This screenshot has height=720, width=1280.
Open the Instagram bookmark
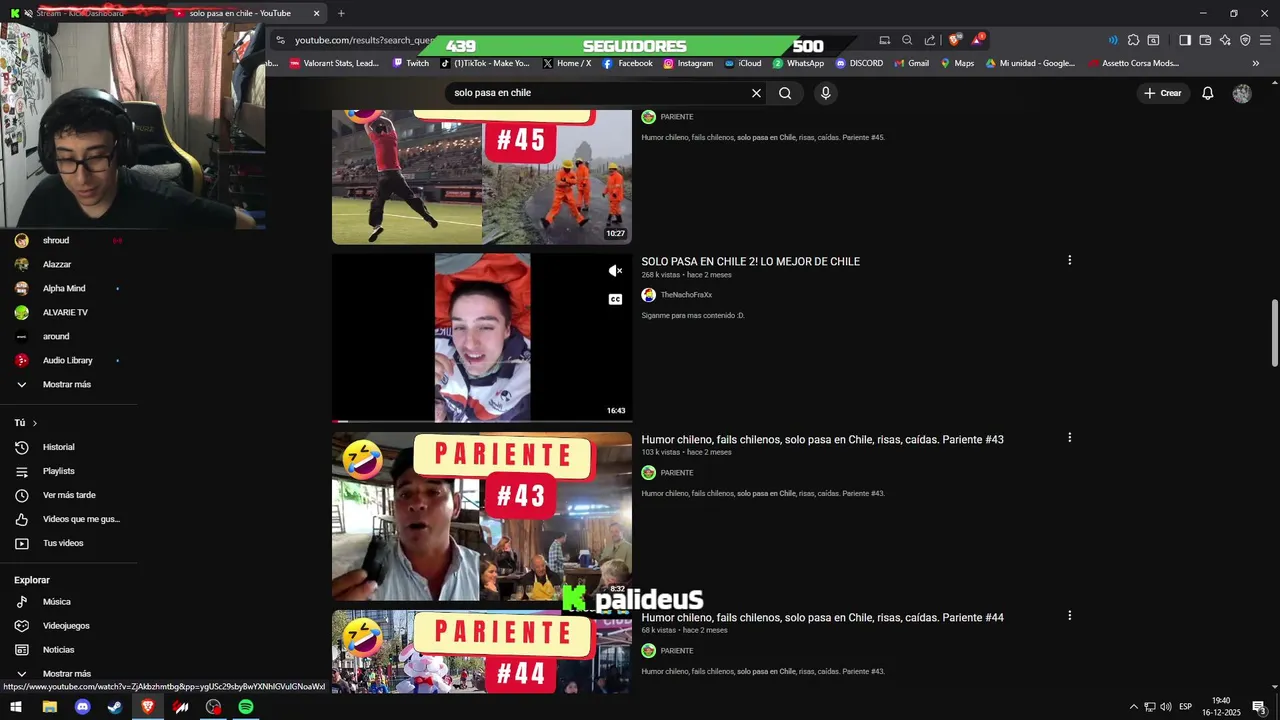click(689, 63)
